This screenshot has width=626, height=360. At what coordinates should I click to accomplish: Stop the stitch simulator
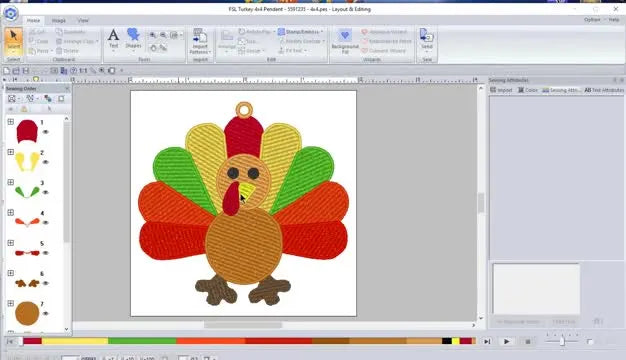pyautogui.click(x=528, y=342)
